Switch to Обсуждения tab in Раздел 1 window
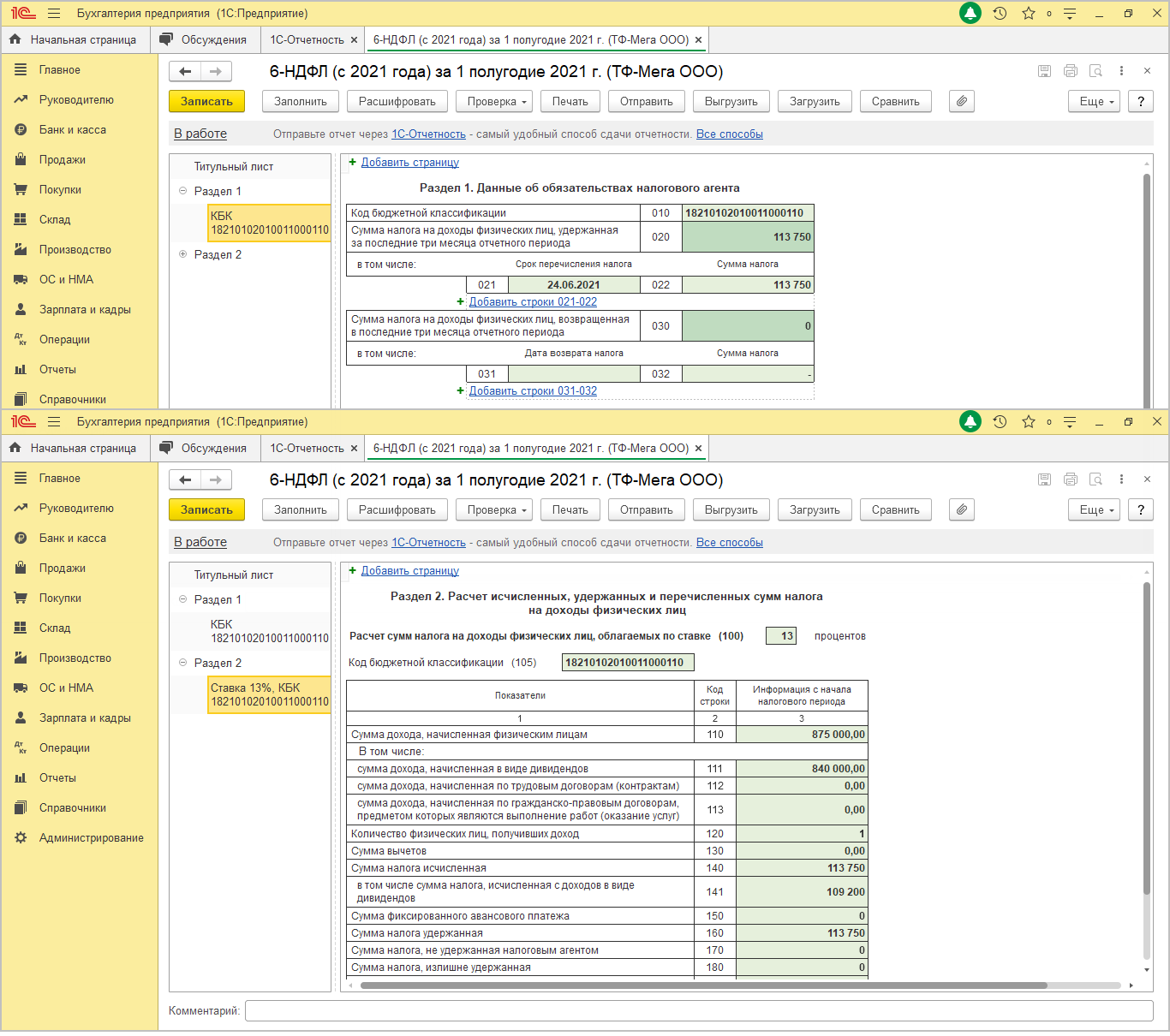This screenshot has width=1170, height=1036. [x=205, y=39]
